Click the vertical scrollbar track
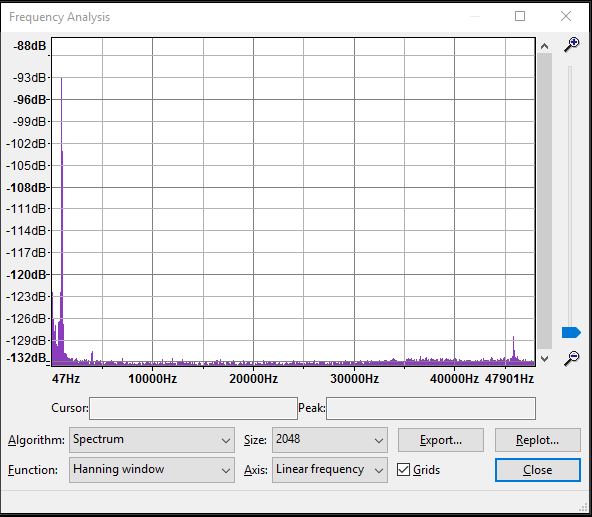The height and width of the screenshot is (517, 592). pos(544,201)
